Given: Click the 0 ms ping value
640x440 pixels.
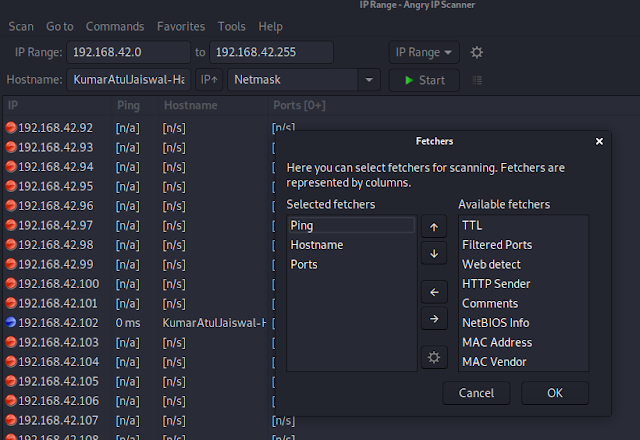Looking at the screenshot, I should (x=128, y=323).
